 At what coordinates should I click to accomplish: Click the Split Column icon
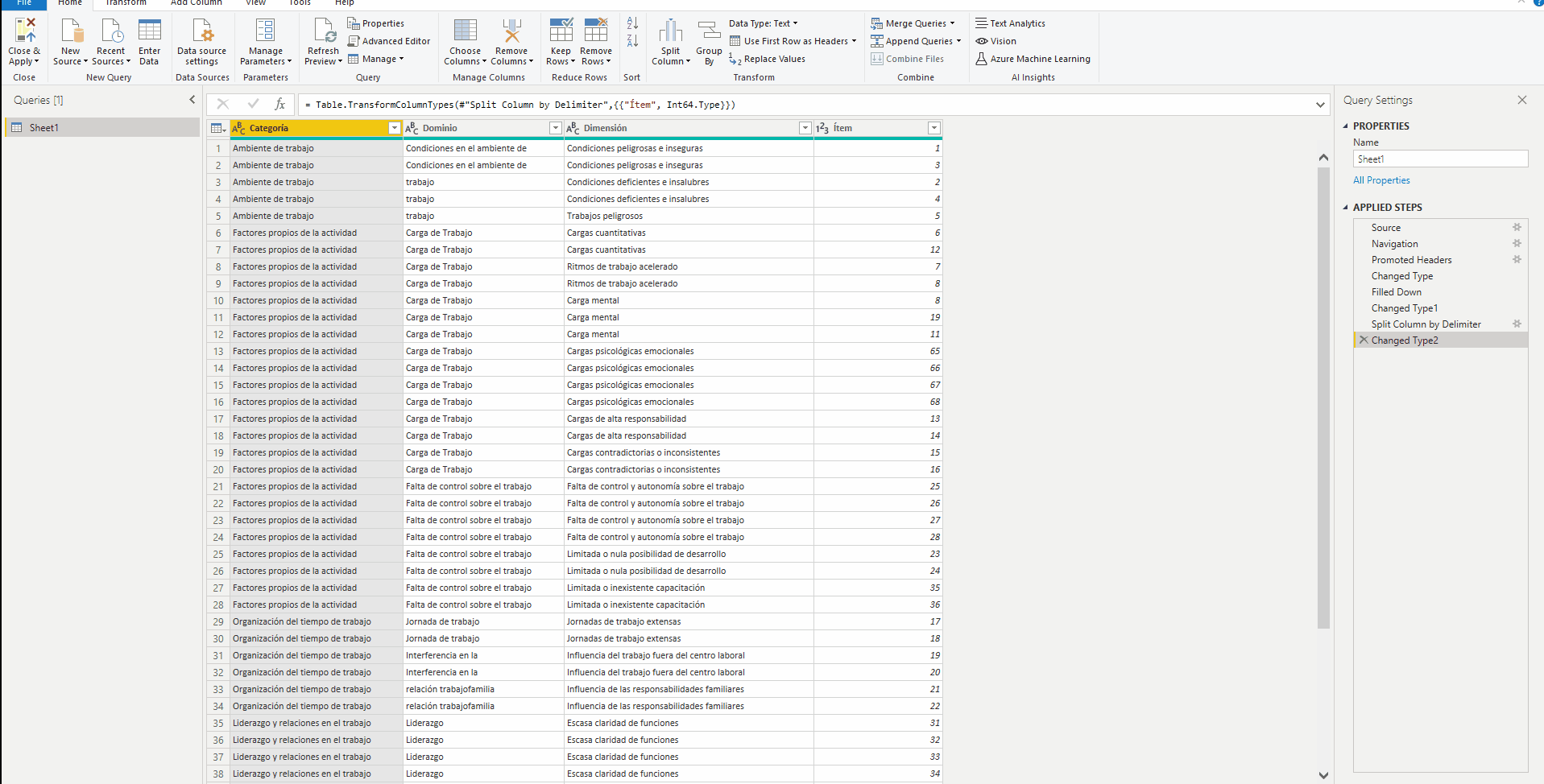[671, 31]
